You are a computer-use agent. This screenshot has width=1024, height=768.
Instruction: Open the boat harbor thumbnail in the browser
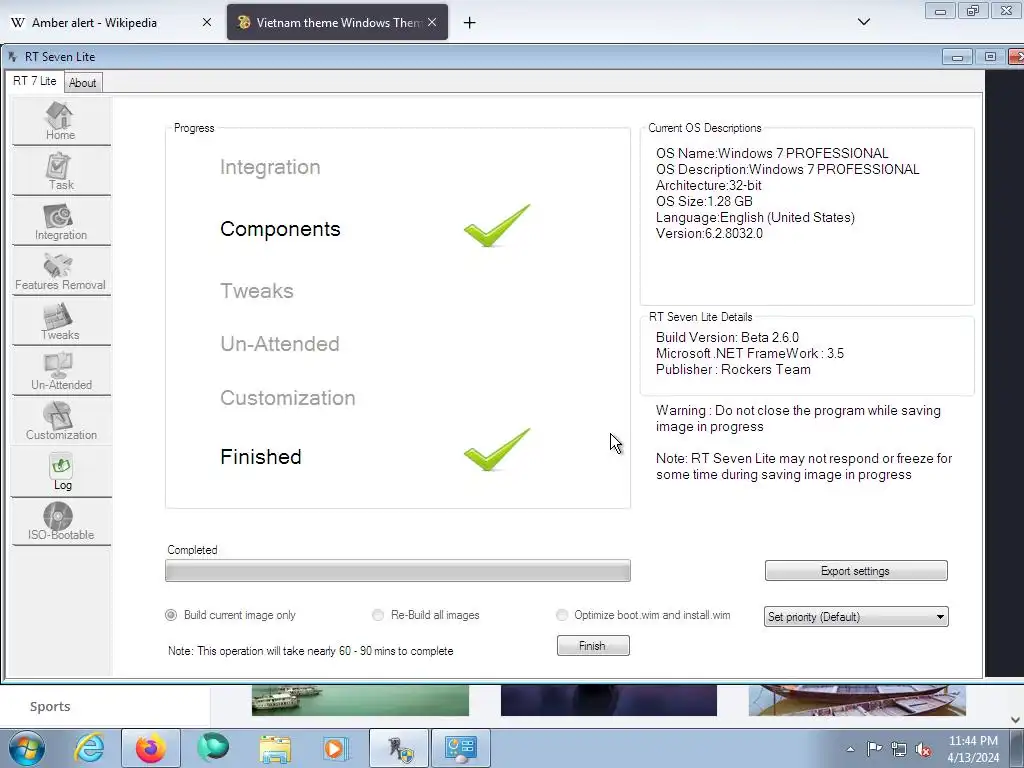pos(360,700)
